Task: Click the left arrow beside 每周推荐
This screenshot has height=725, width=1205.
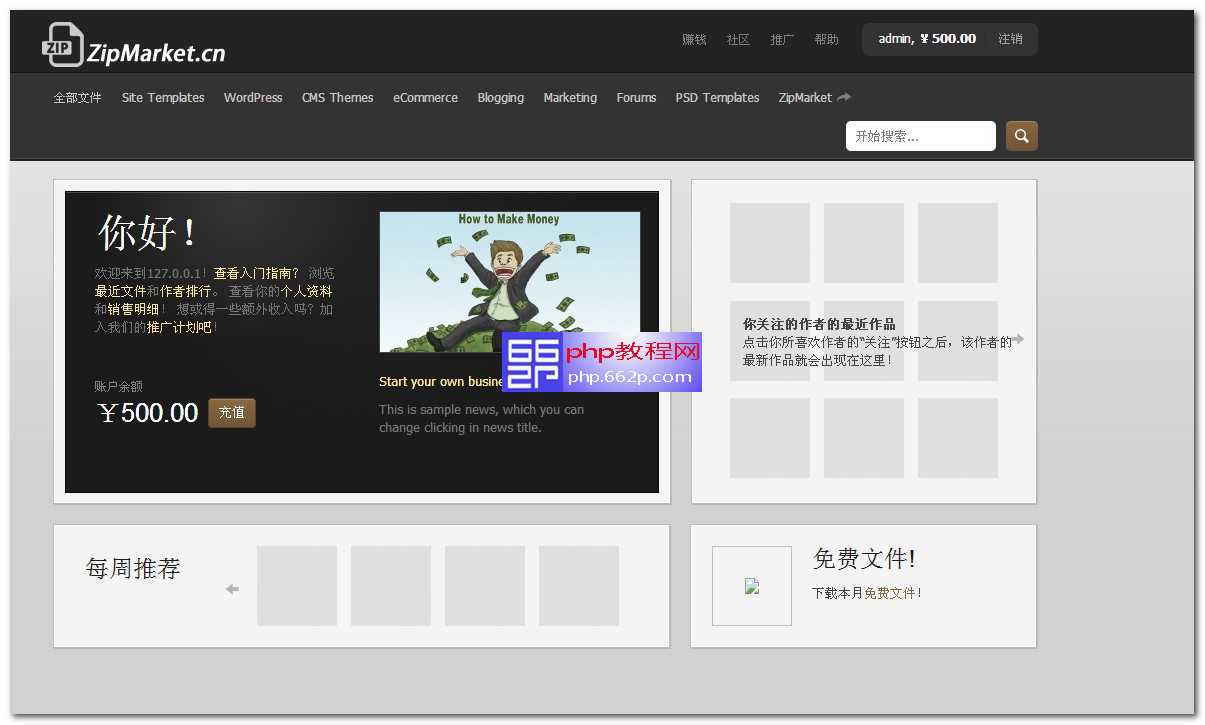Action: (232, 589)
